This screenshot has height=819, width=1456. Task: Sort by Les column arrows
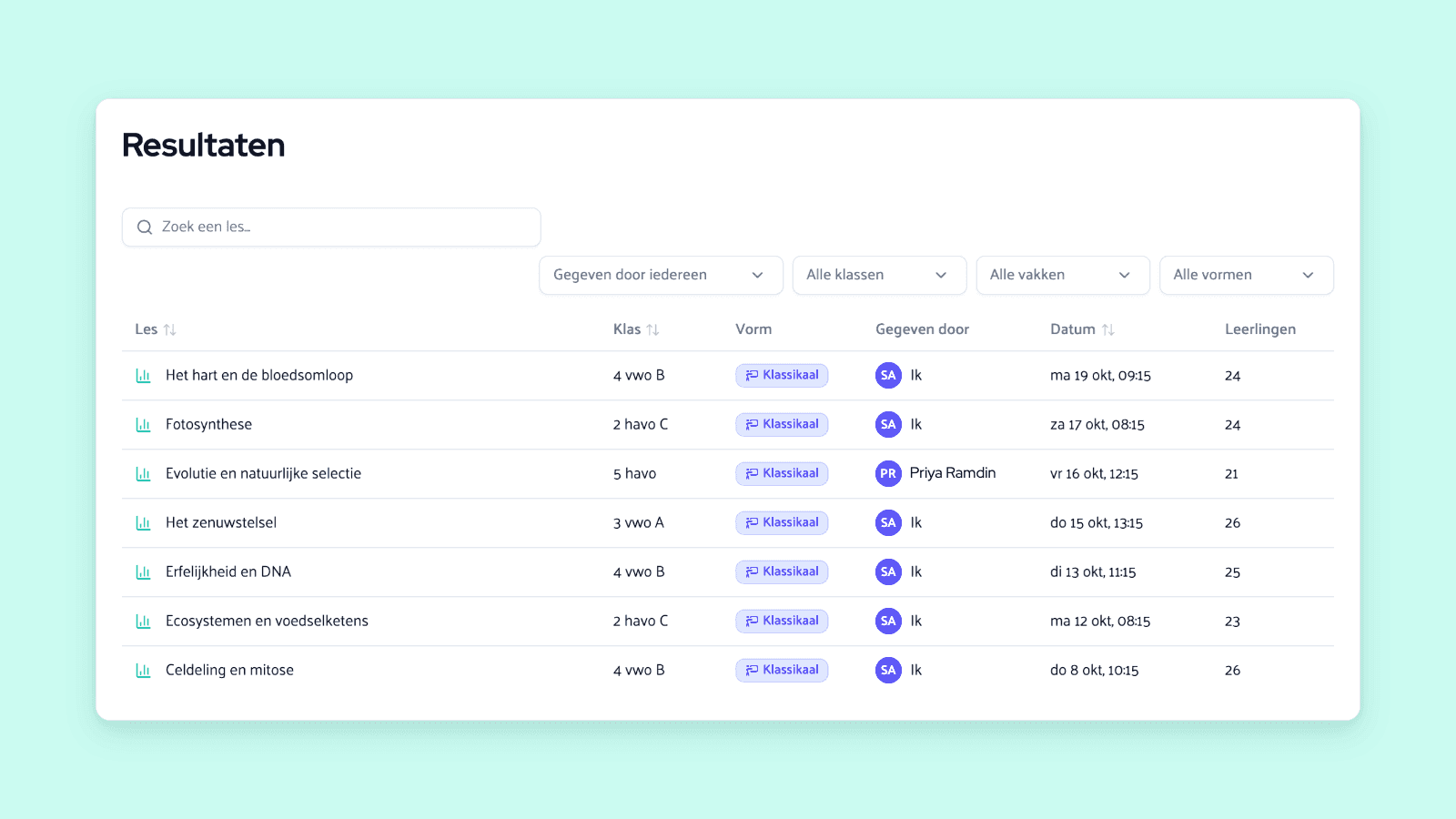point(170,329)
